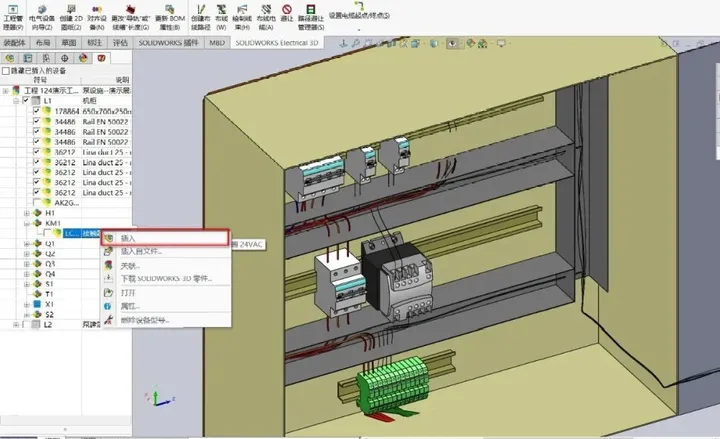
Task: Click the 绘制线束 harness tool icon
Action: (x=242, y=13)
